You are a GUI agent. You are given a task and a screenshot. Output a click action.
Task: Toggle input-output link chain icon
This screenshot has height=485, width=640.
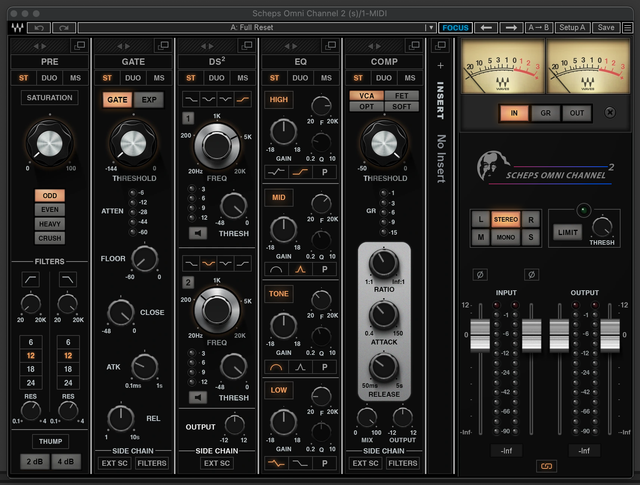[x=546, y=466]
